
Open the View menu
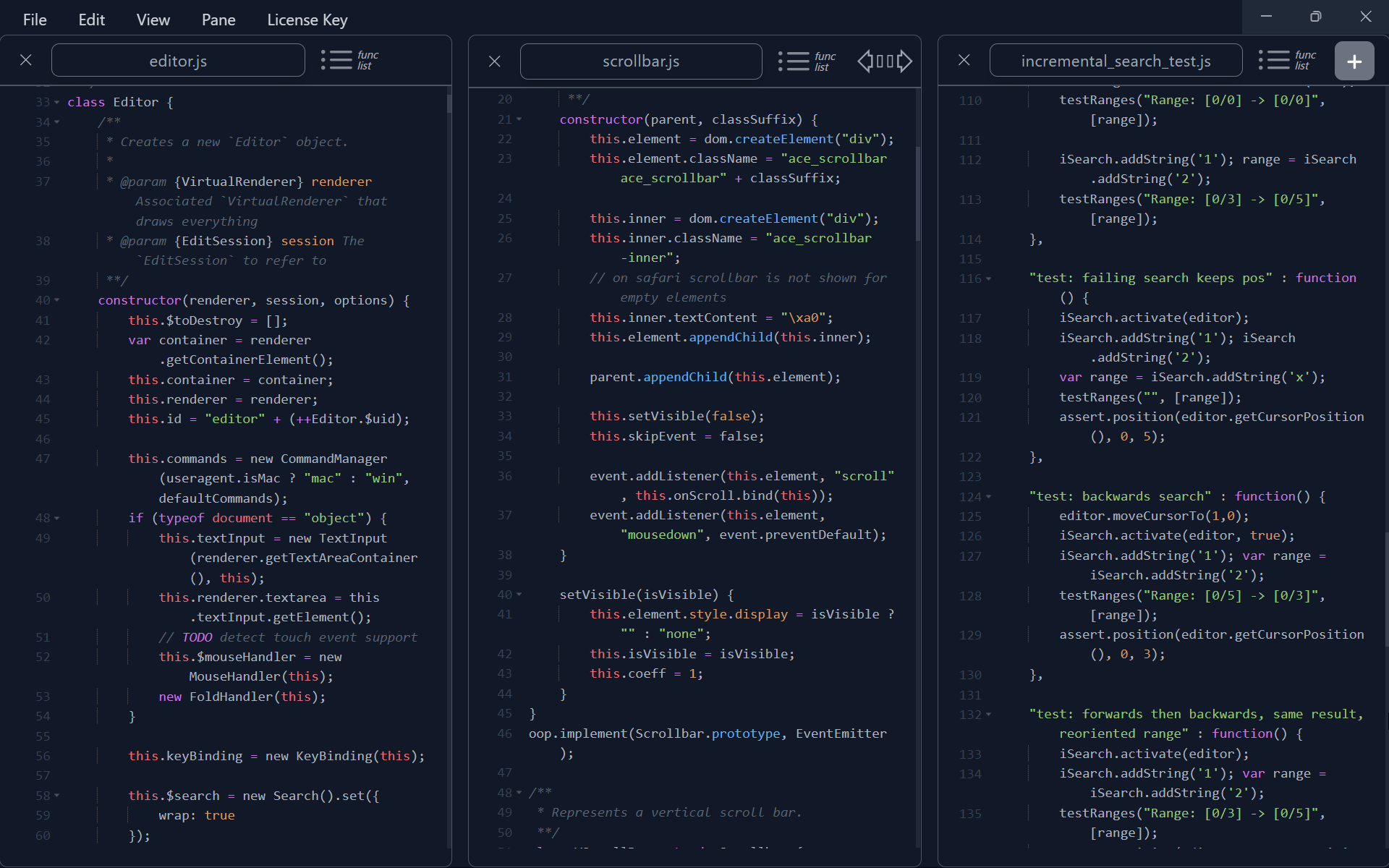tap(153, 20)
